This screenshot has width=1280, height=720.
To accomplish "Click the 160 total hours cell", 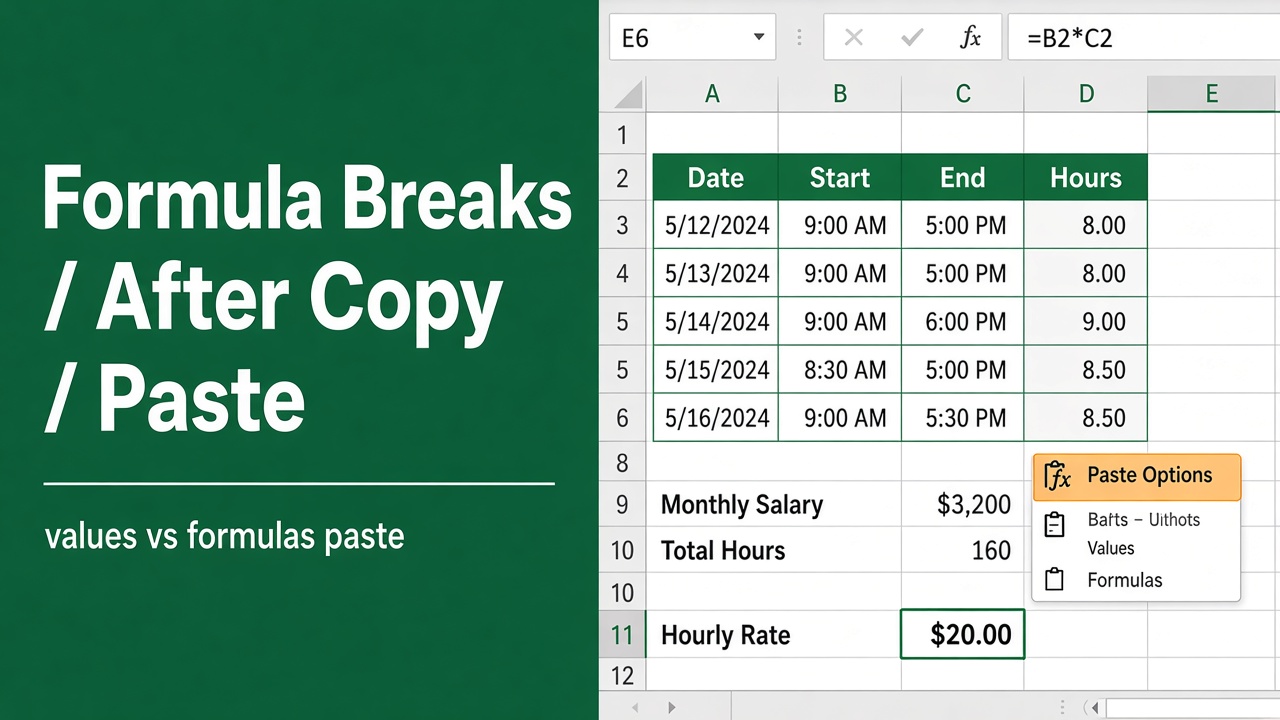I will [963, 550].
